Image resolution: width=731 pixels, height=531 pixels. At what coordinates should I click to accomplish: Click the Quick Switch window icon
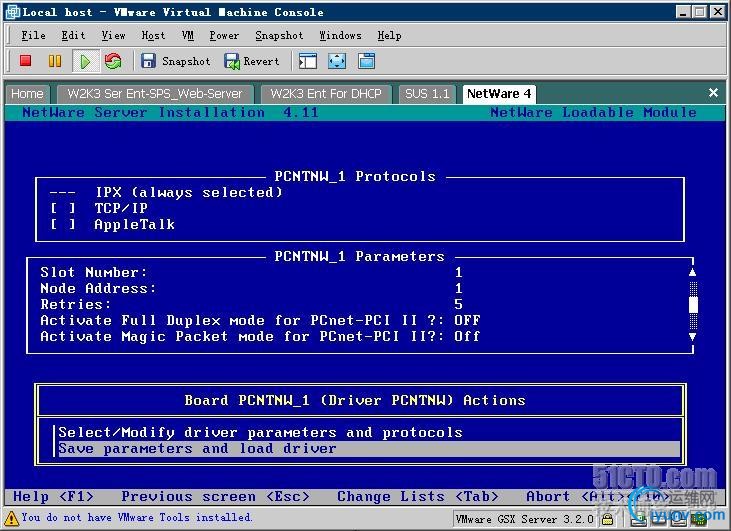tap(366, 61)
